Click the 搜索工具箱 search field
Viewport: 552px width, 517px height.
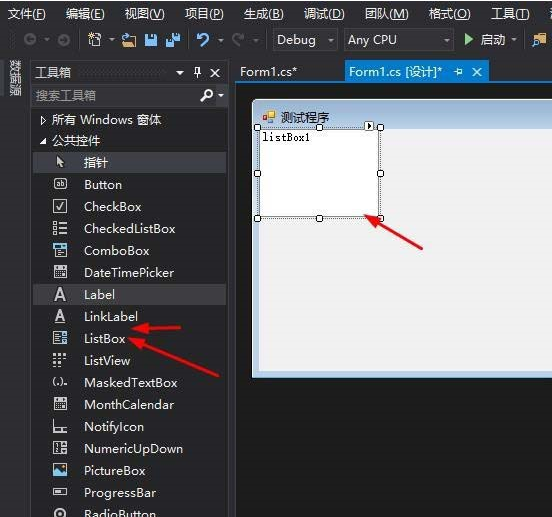tap(116, 95)
